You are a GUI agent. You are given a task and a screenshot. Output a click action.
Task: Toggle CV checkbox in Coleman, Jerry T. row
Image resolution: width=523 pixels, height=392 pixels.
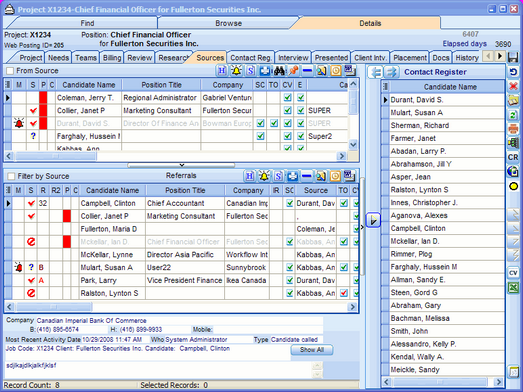288,98
